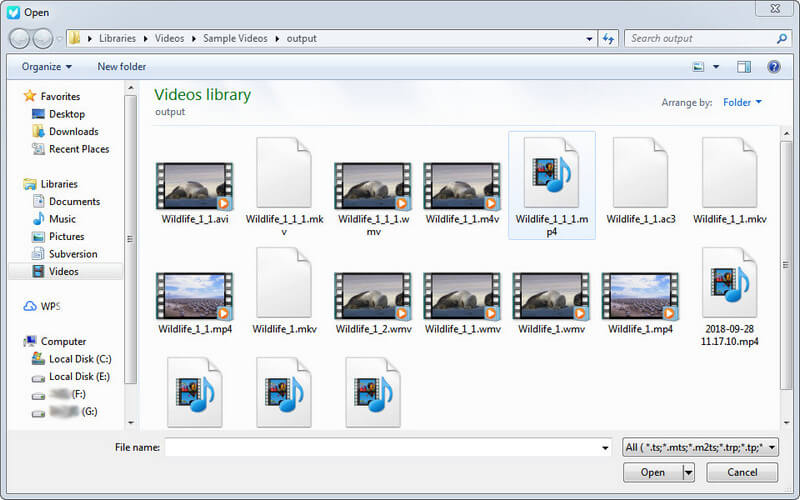This screenshot has height=500, width=800.
Task: Open Local Disk (C:) in sidebar
Action: (79, 359)
